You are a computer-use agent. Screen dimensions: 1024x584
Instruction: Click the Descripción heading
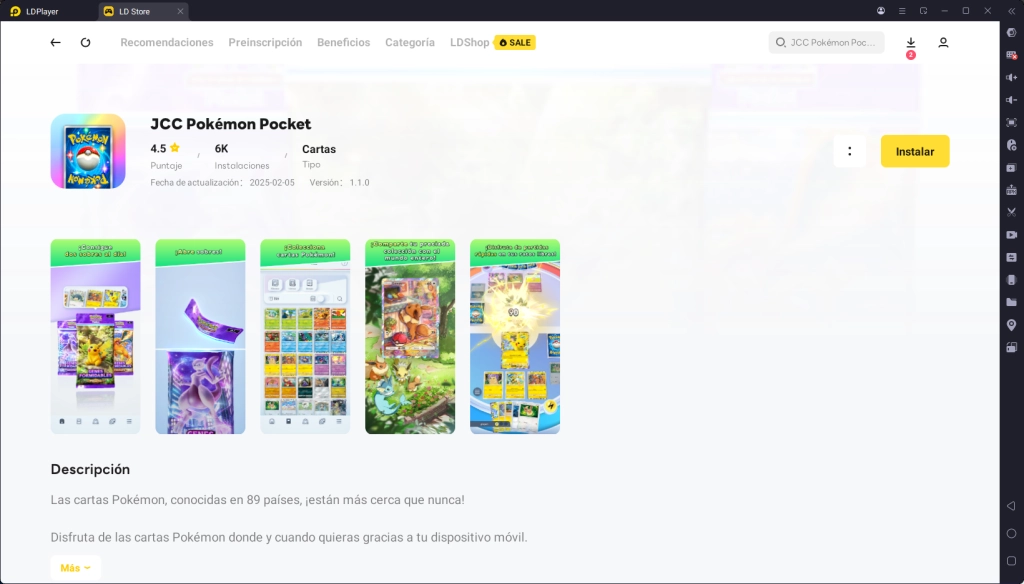(x=90, y=469)
